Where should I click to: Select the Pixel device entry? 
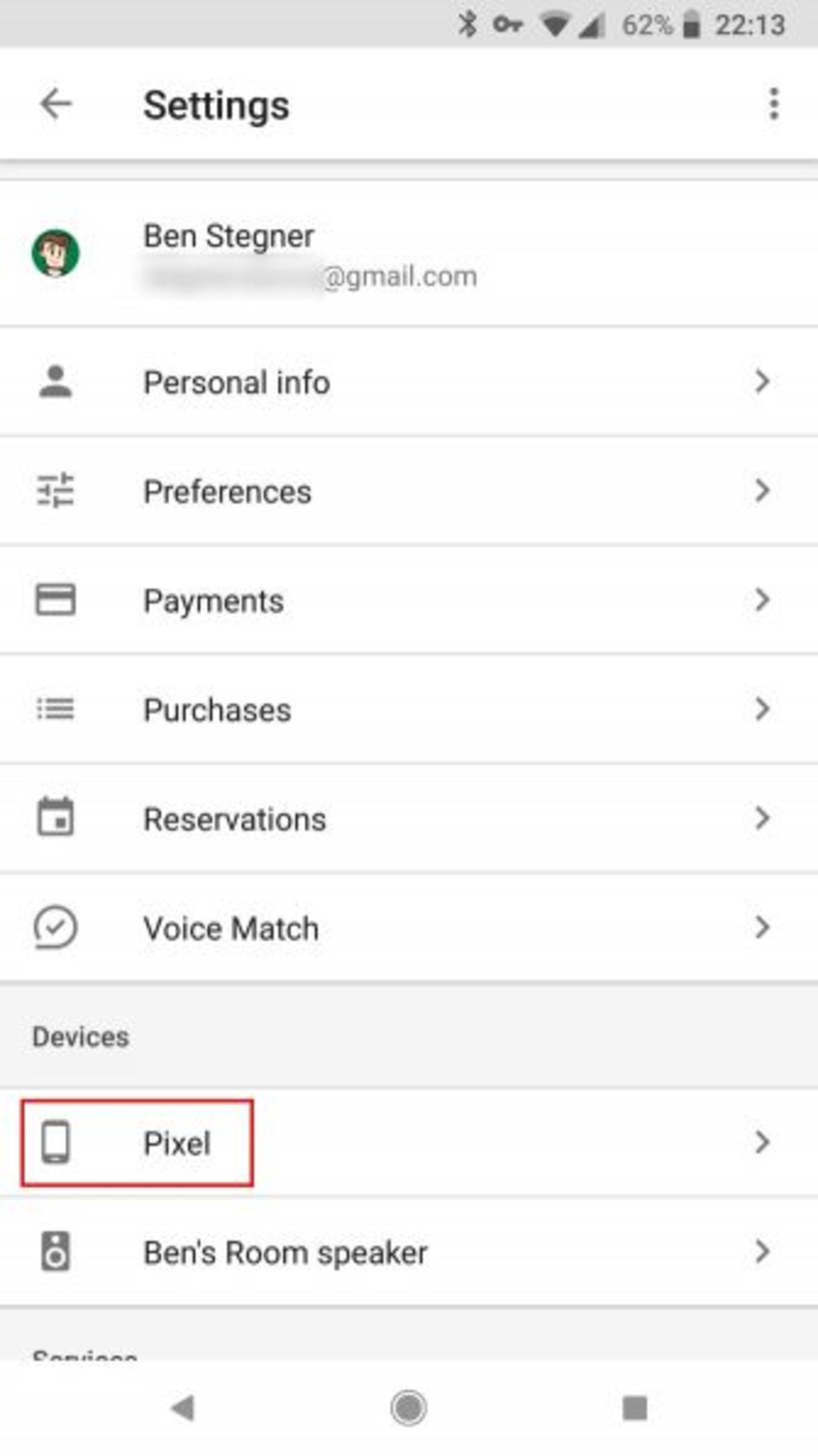(x=177, y=1144)
